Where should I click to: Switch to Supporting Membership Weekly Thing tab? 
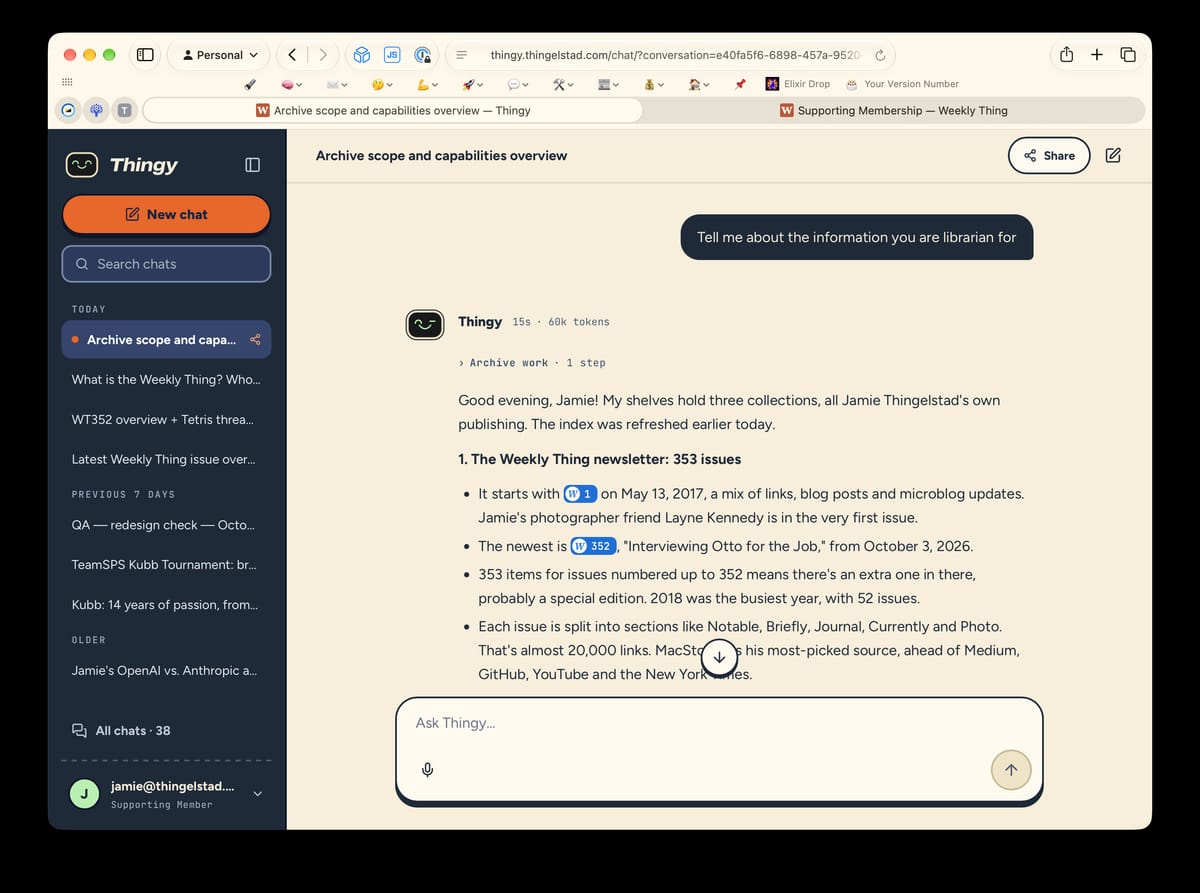click(x=893, y=110)
